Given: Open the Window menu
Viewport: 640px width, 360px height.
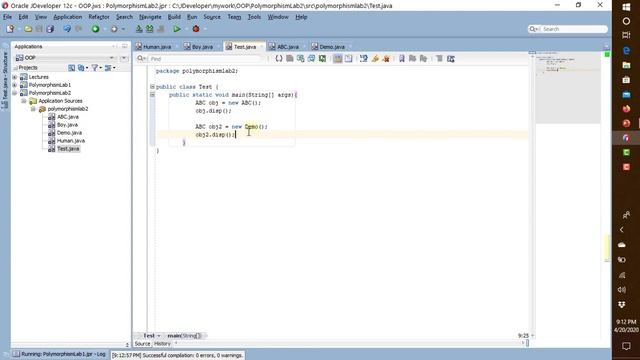Looking at the screenshot, I should [278, 17].
